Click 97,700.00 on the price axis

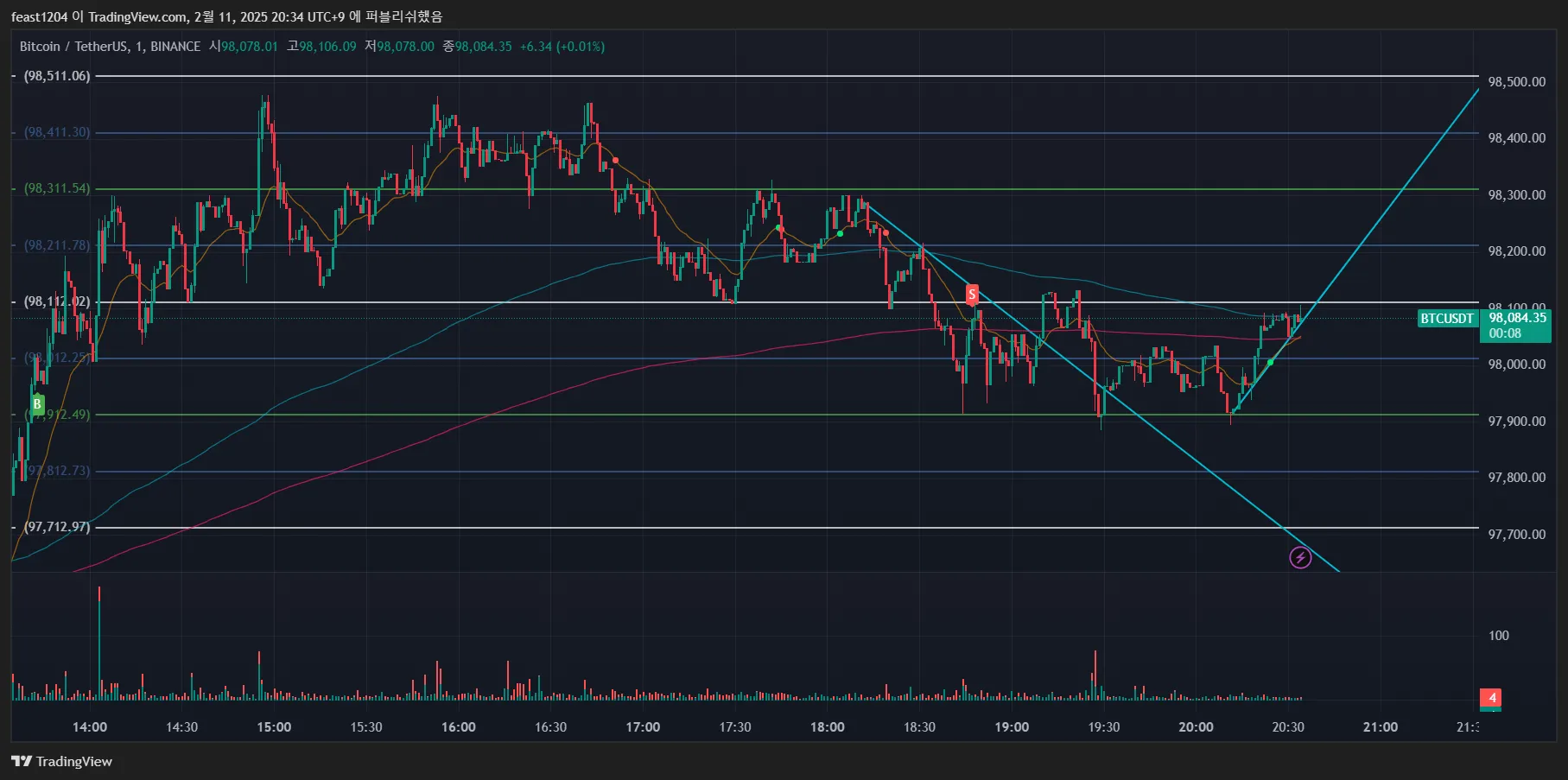pyautogui.click(x=1516, y=535)
